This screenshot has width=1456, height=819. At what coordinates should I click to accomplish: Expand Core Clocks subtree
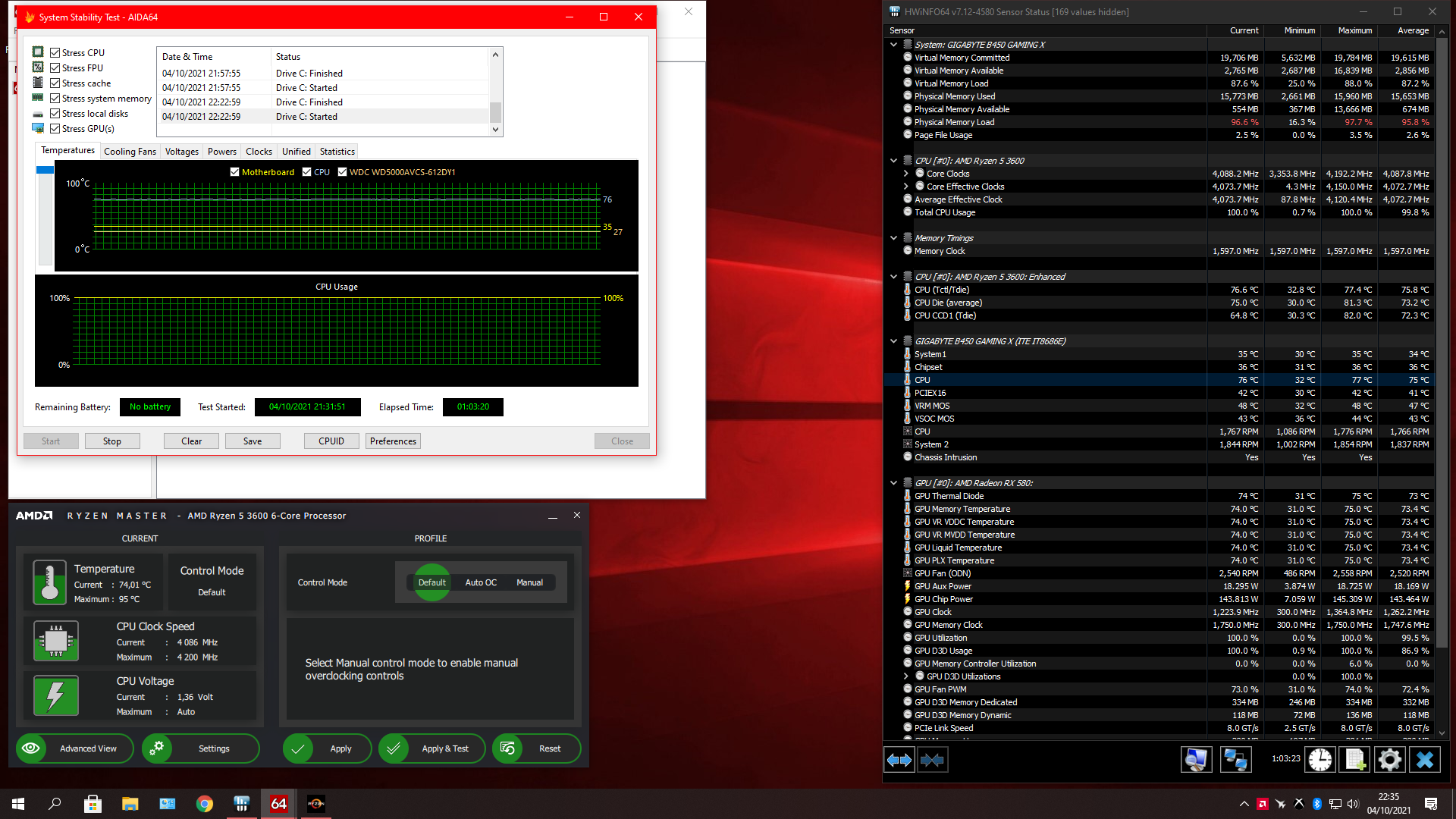(x=905, y=174)
